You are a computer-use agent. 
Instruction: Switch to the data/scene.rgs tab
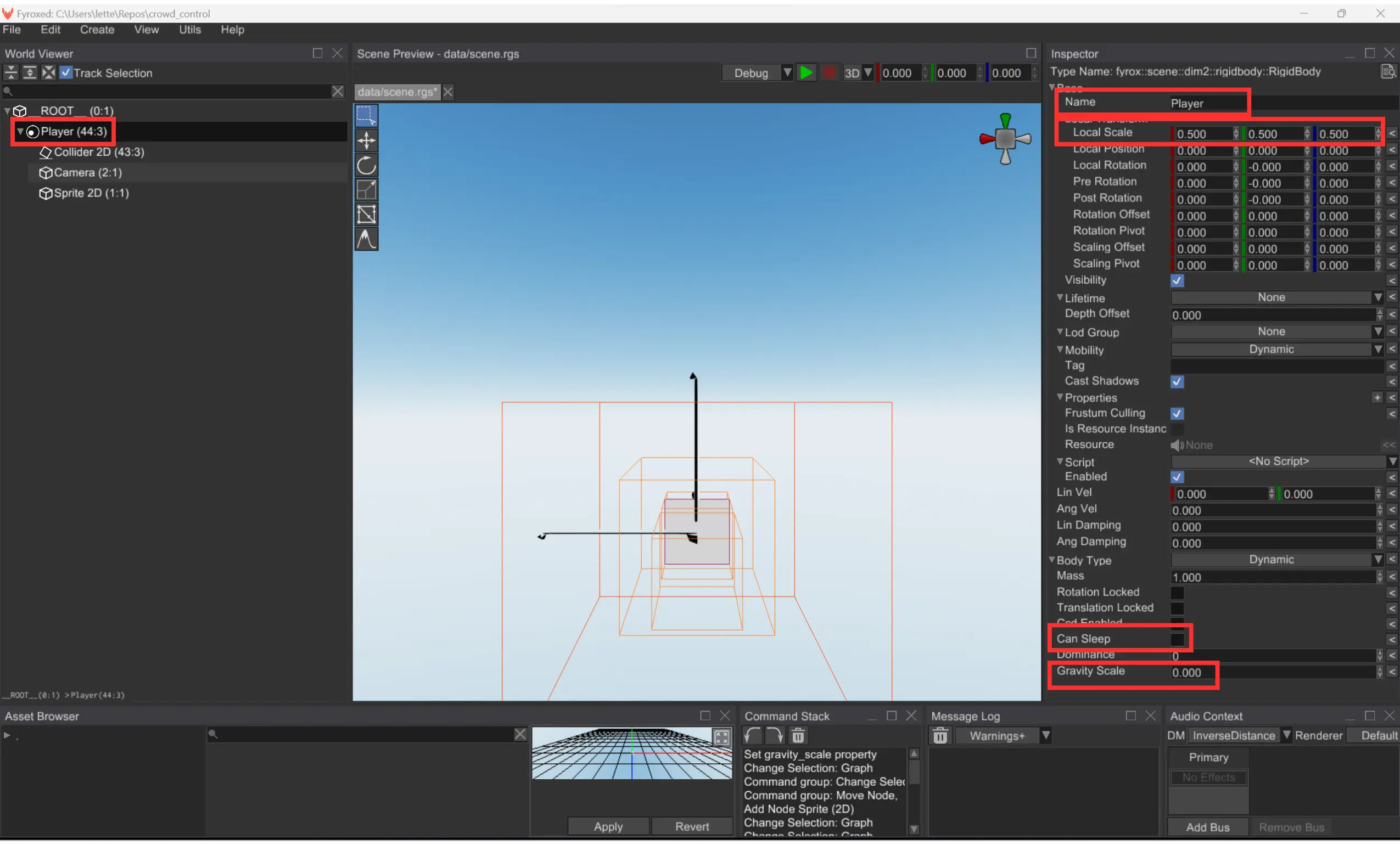click(x=397, y=92)
